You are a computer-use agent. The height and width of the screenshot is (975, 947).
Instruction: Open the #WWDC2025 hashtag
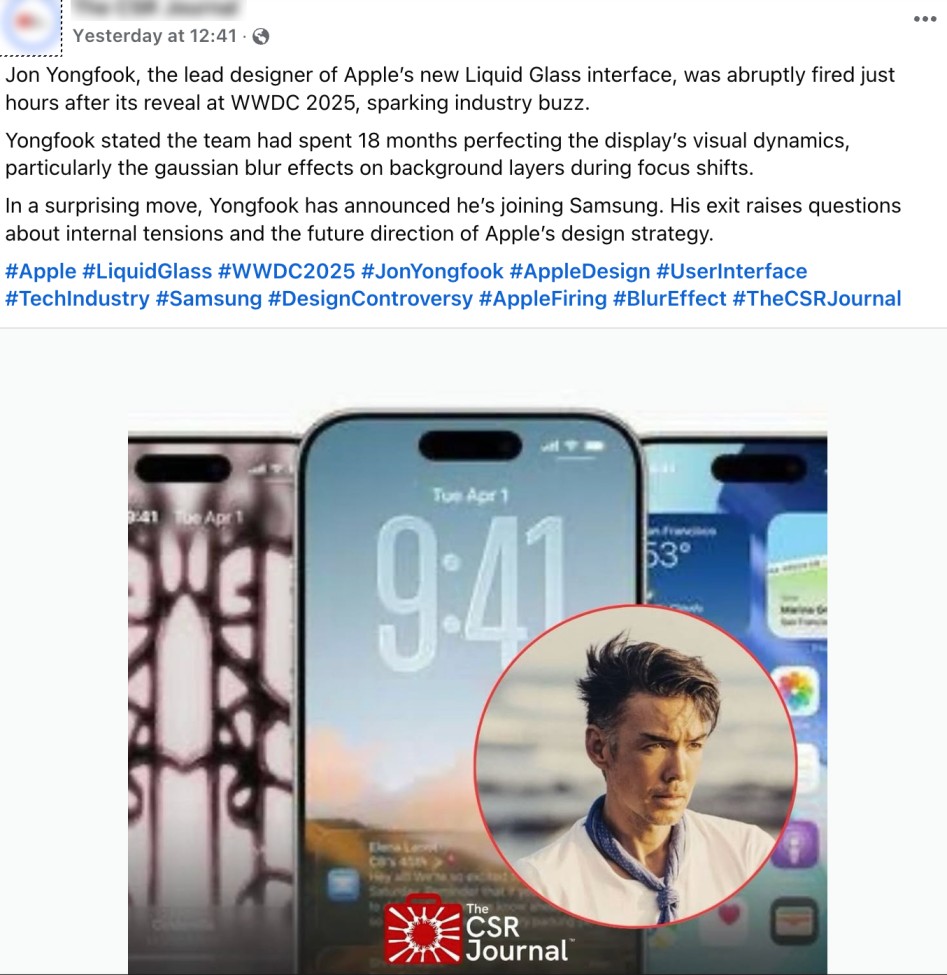pyautogui.click(x=287, y=271)
